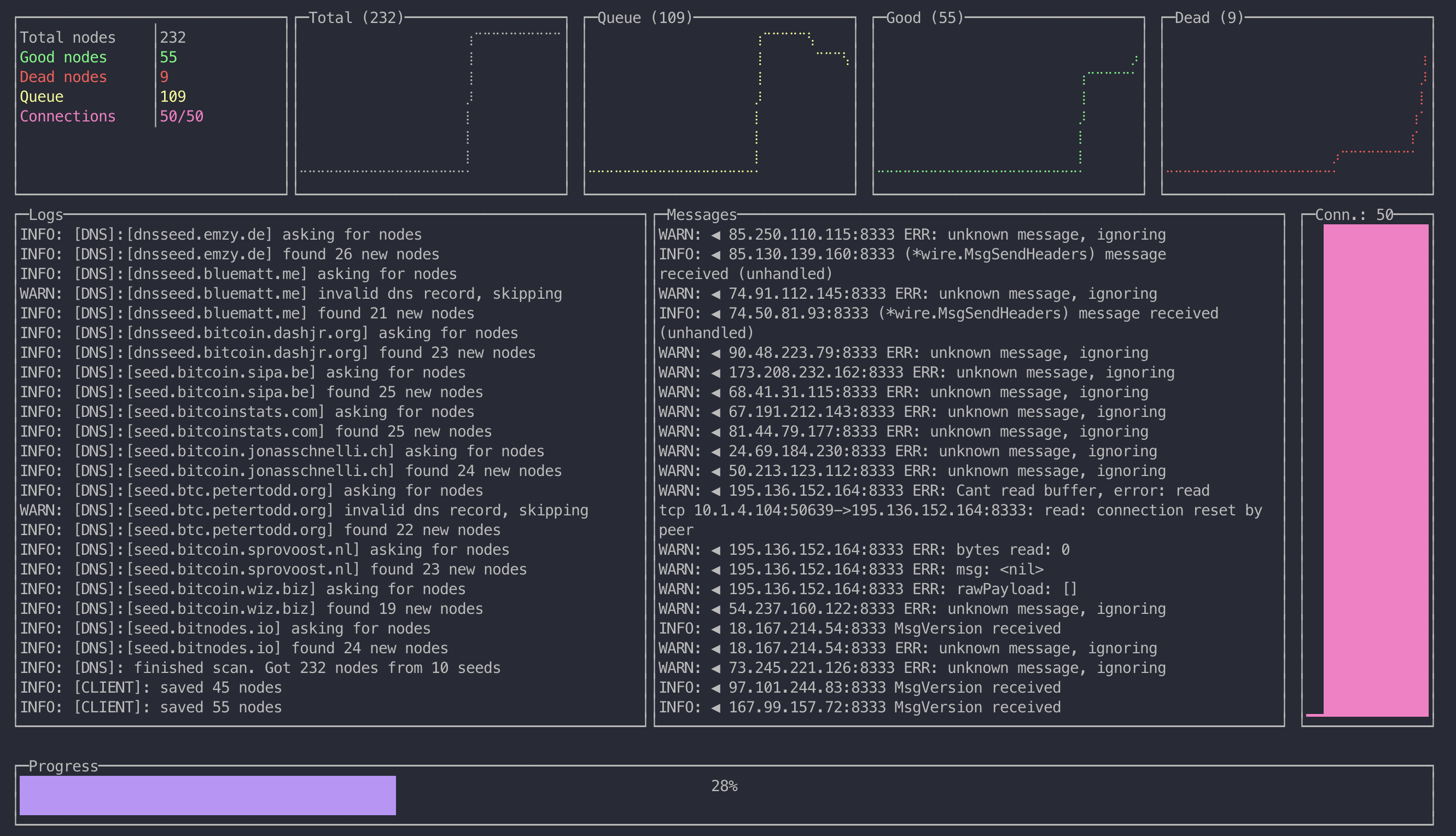This screenshot has height=836, width=1456.
Task: Click the Dead nodes label
Action: (63, 77)
